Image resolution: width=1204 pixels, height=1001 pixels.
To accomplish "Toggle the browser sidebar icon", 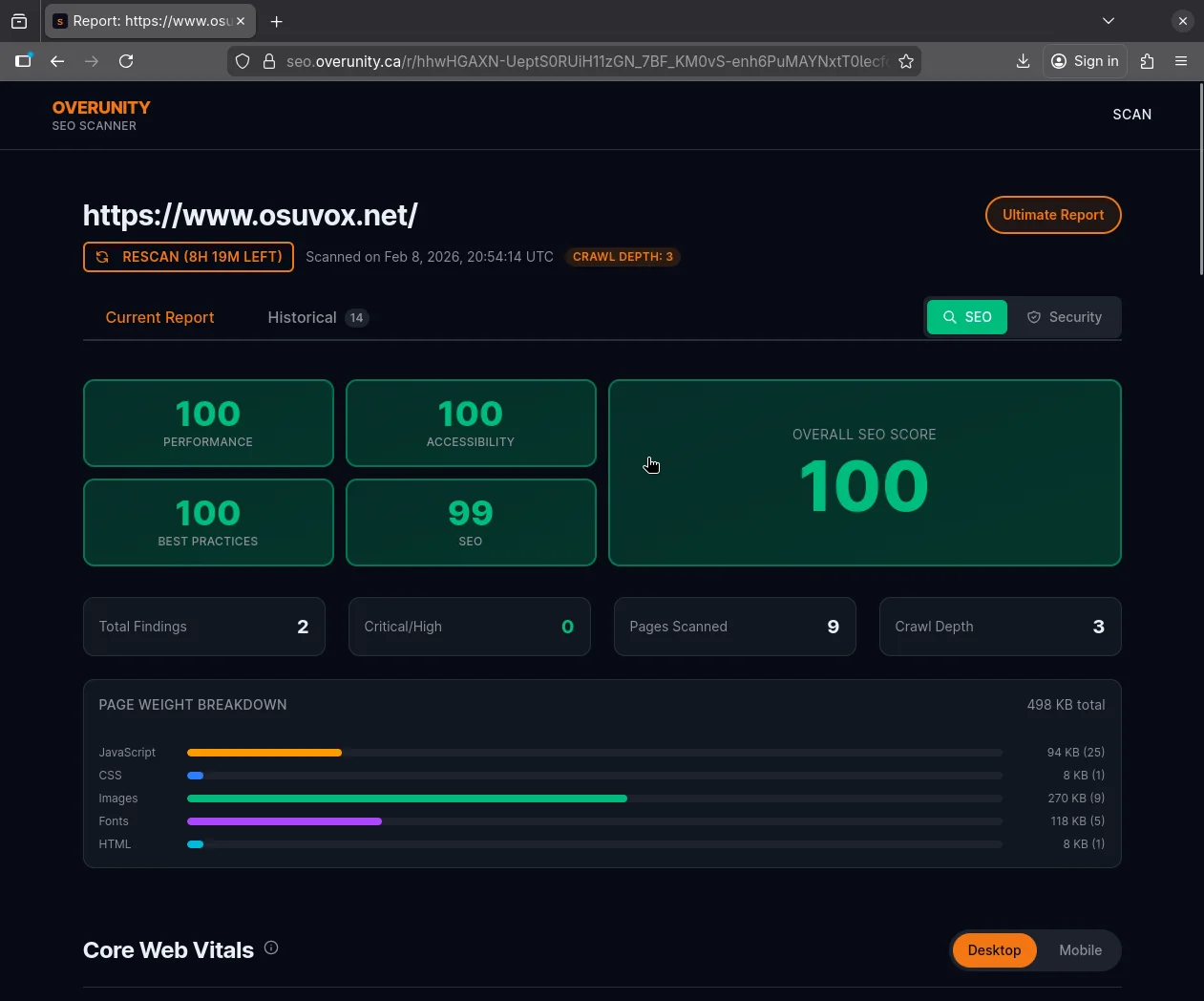I will point(23,61).
